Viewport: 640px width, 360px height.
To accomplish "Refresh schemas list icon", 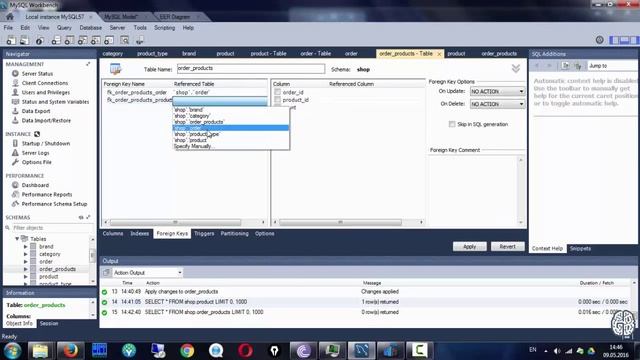I will point(81,217).
